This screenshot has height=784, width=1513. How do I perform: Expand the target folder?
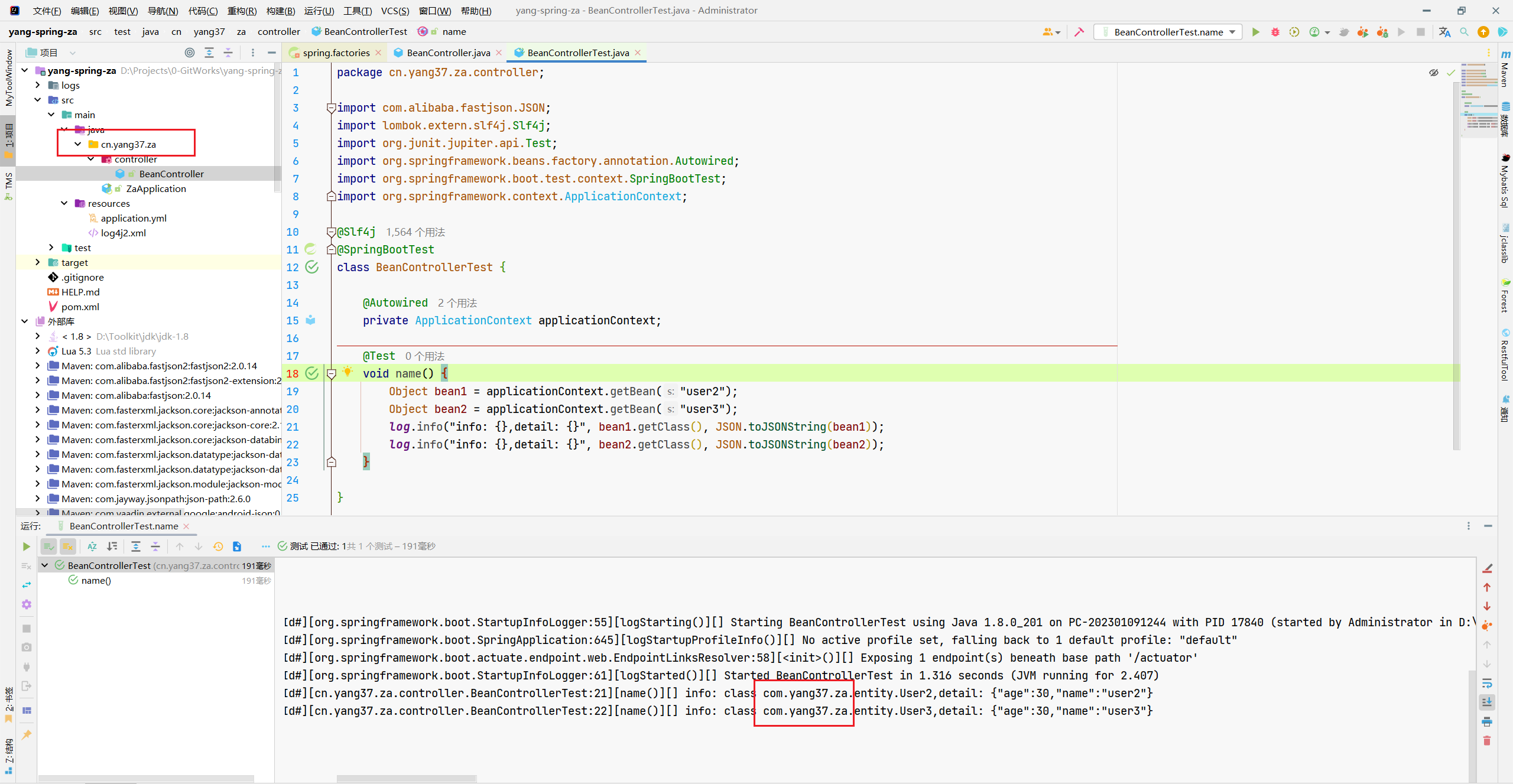point(38,262)
